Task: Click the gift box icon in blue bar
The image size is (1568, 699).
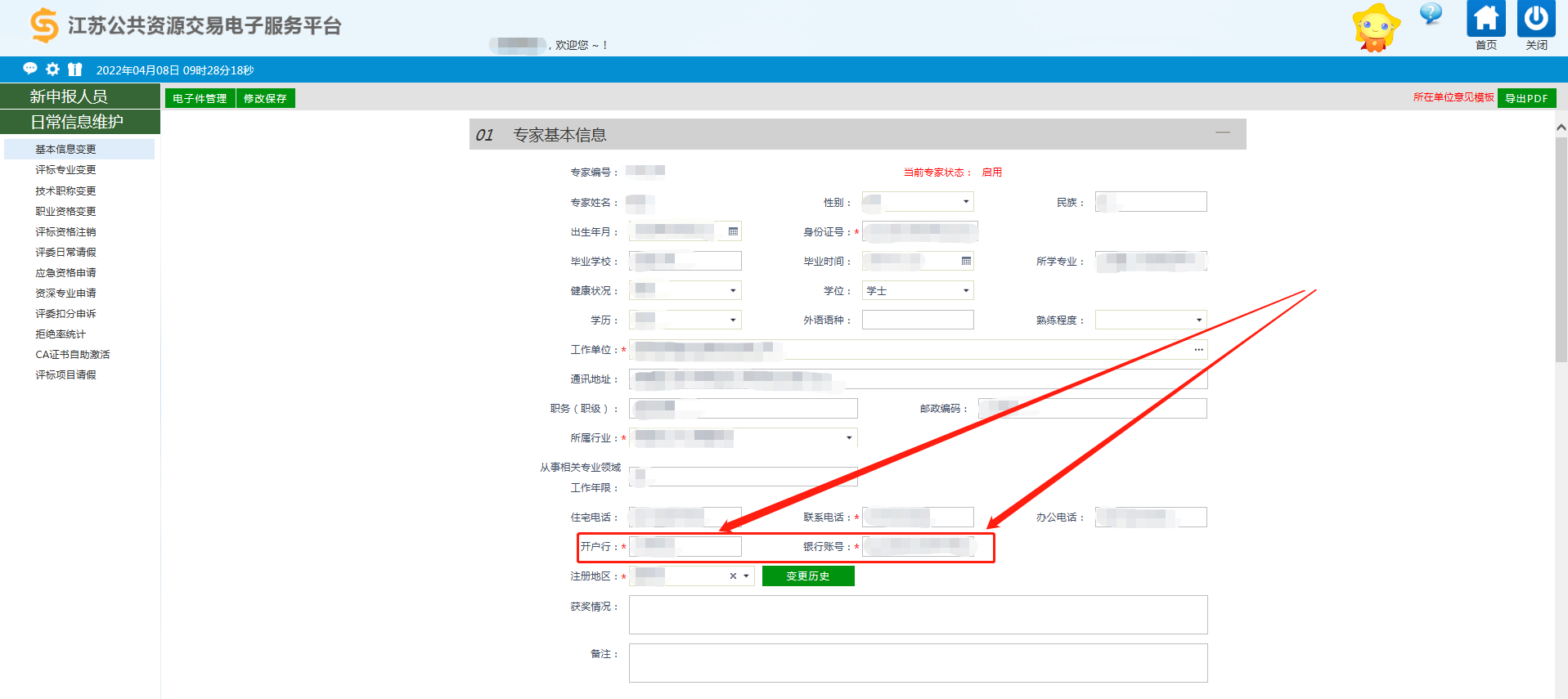Action: point(75,69)
